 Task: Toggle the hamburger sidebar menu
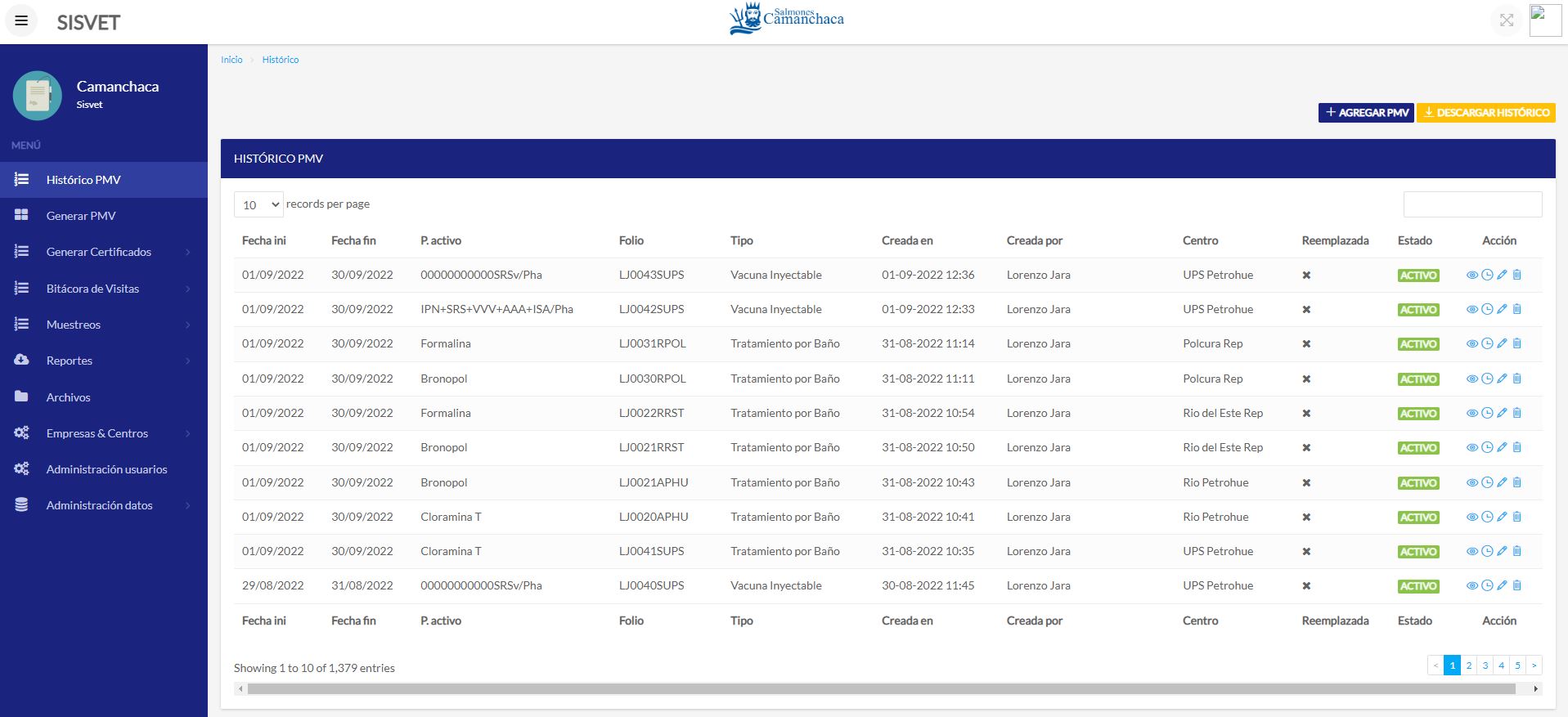(x=22, y=20)
